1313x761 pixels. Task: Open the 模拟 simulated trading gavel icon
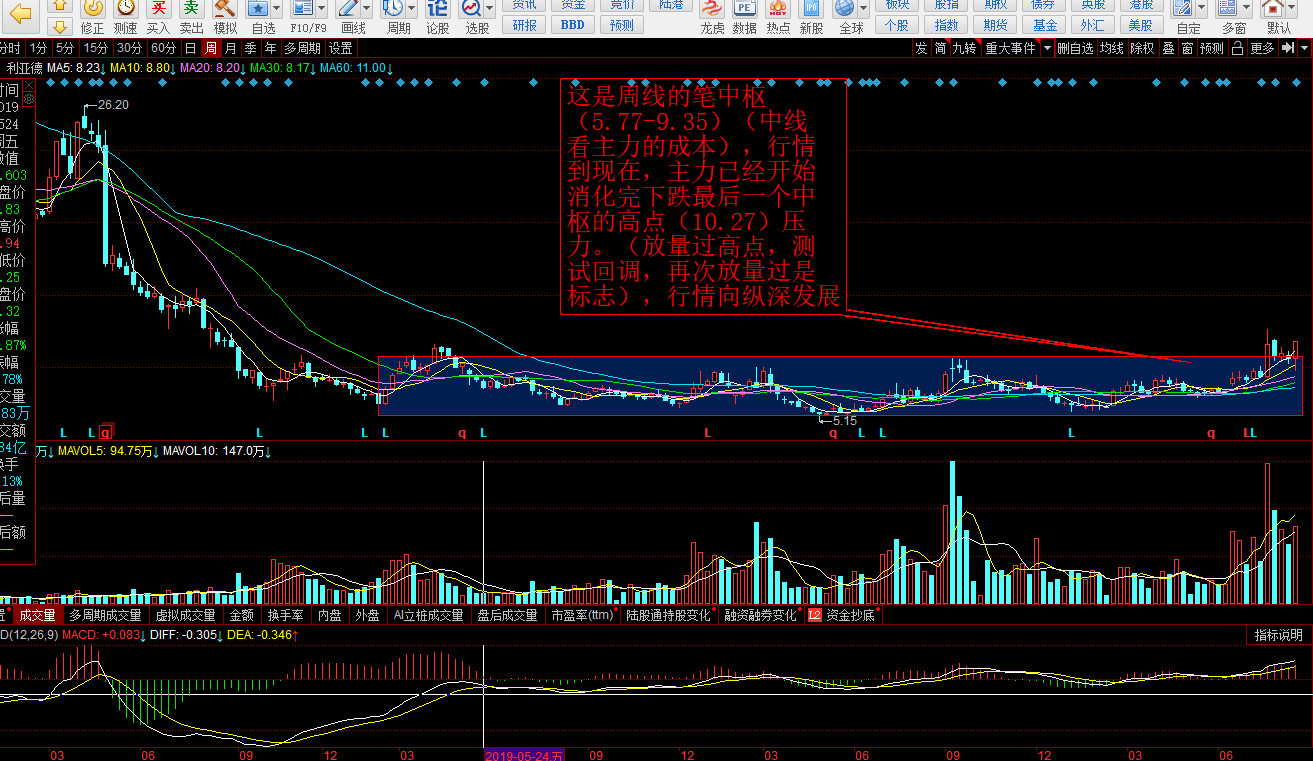point(225,8)
